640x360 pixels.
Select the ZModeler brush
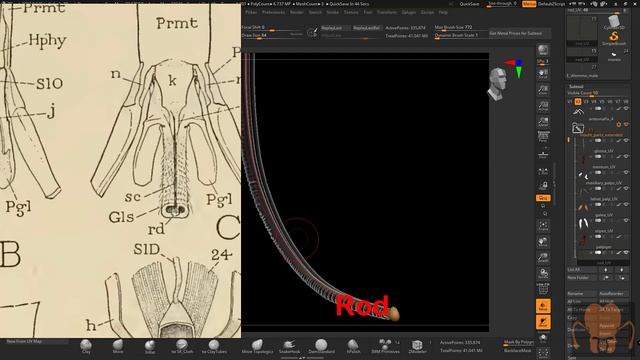tap(417, 346)
